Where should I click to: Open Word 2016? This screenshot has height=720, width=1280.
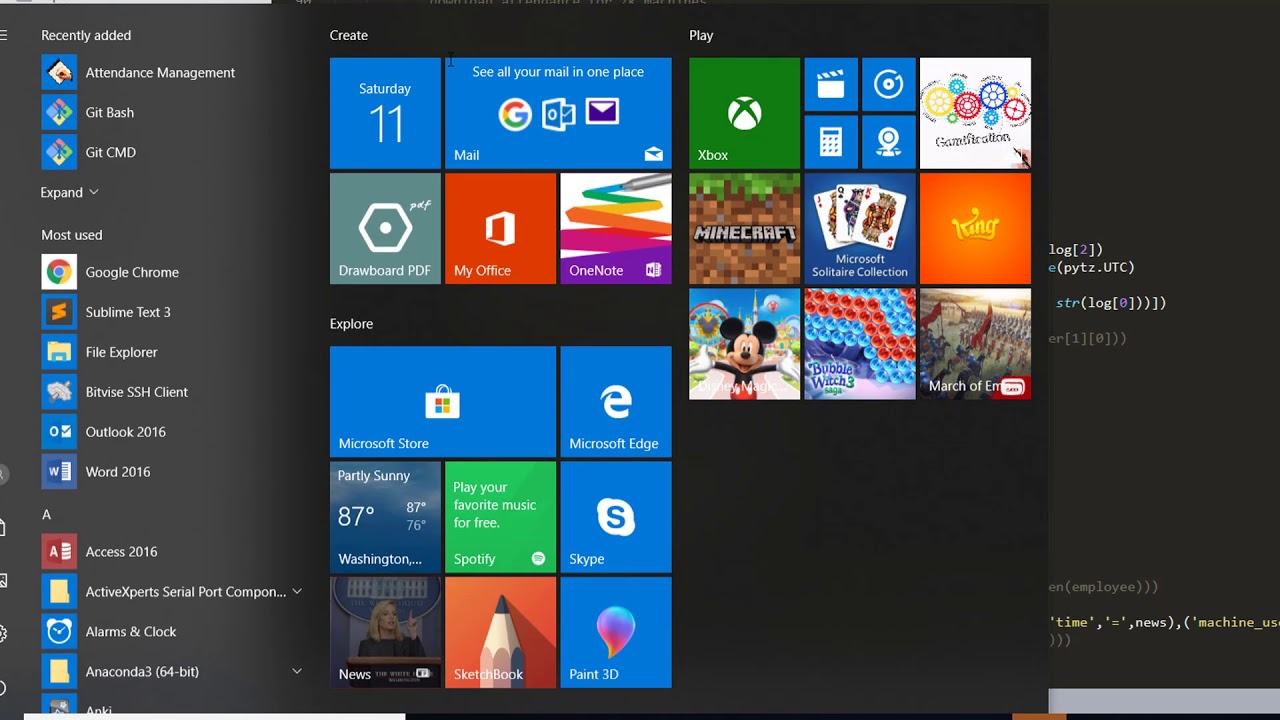coord(170,472)
